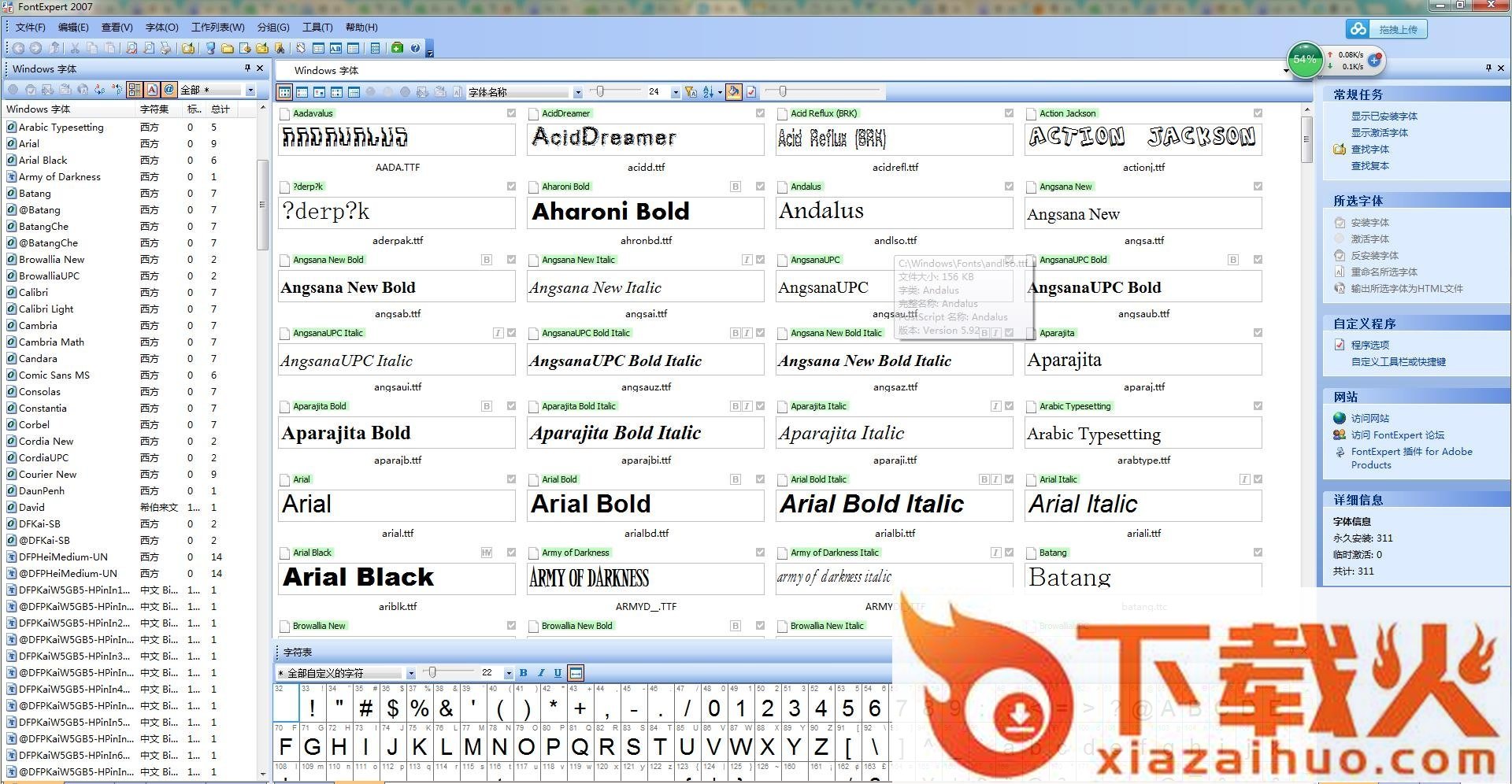The height and width of the screenshot is (784, 1512).
Task: Click the Back navigation arrow icon
Action: [x=18, y=48]
